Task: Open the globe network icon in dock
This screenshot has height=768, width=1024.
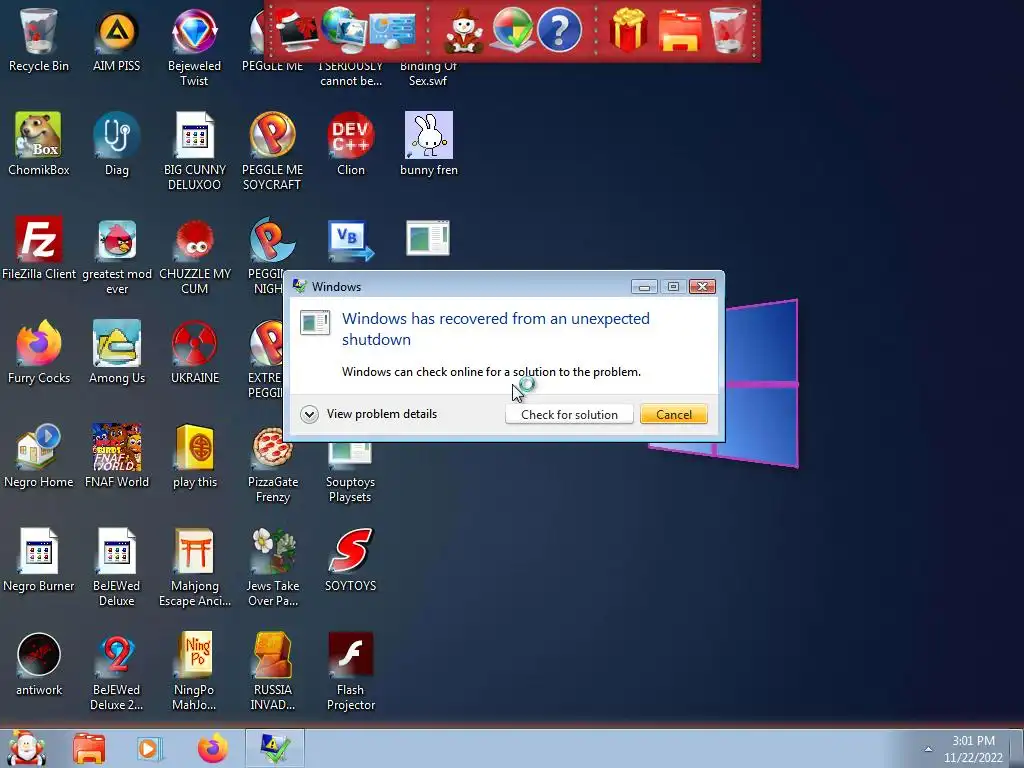Action: (344, 30)
